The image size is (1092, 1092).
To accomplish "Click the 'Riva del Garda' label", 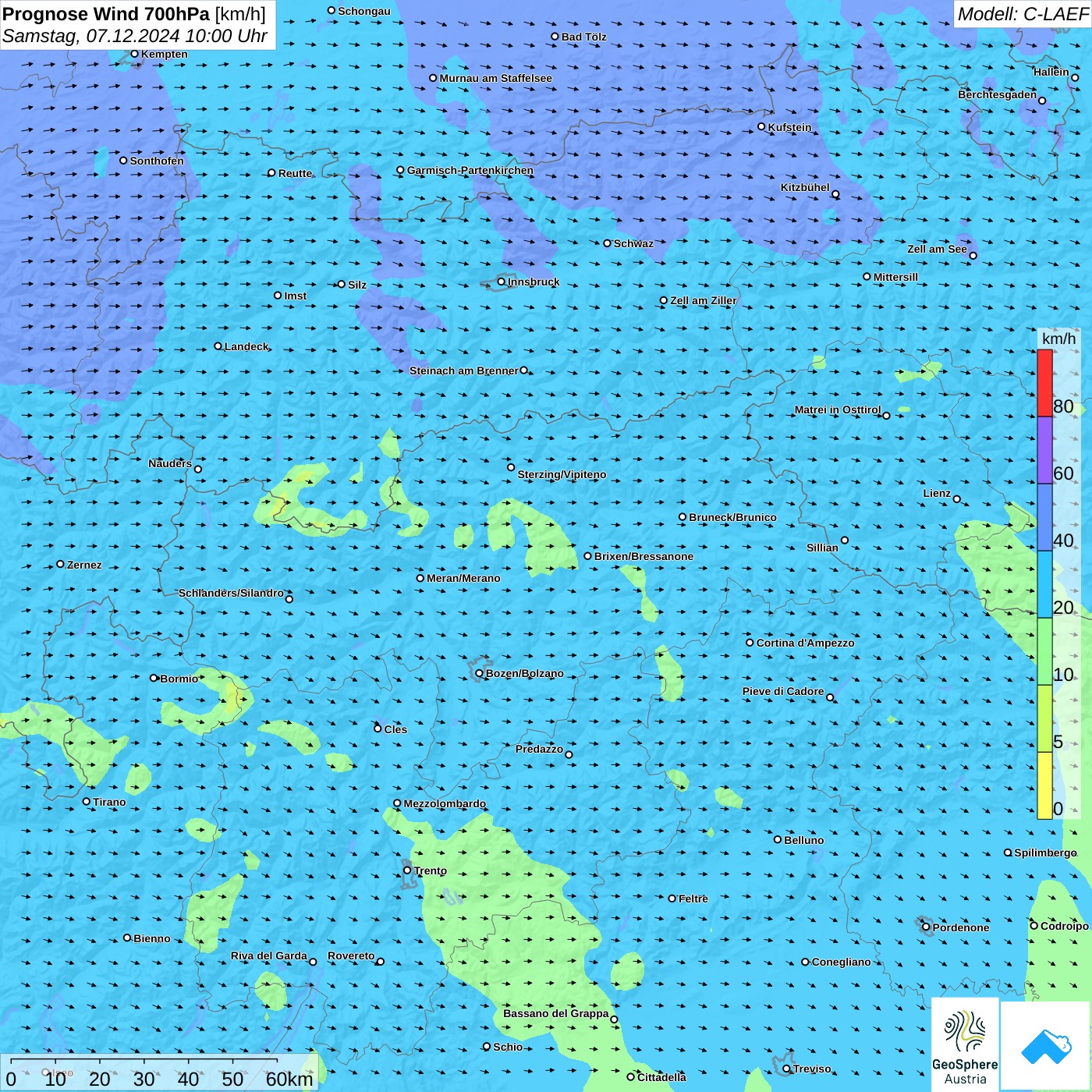I will pos(269,955).
